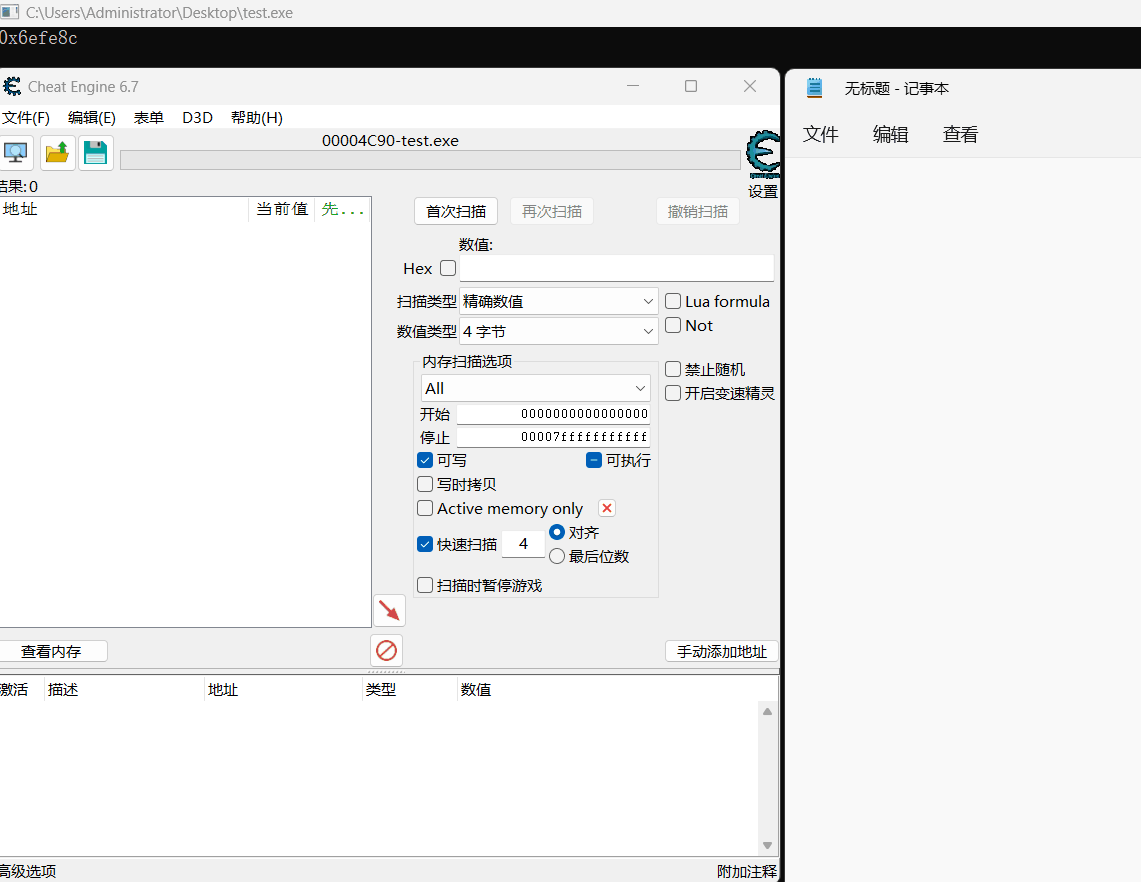This screenshot has height=882, width=1141.
Task: Click the 地址 column header in results
Action: tap(124, 210)
